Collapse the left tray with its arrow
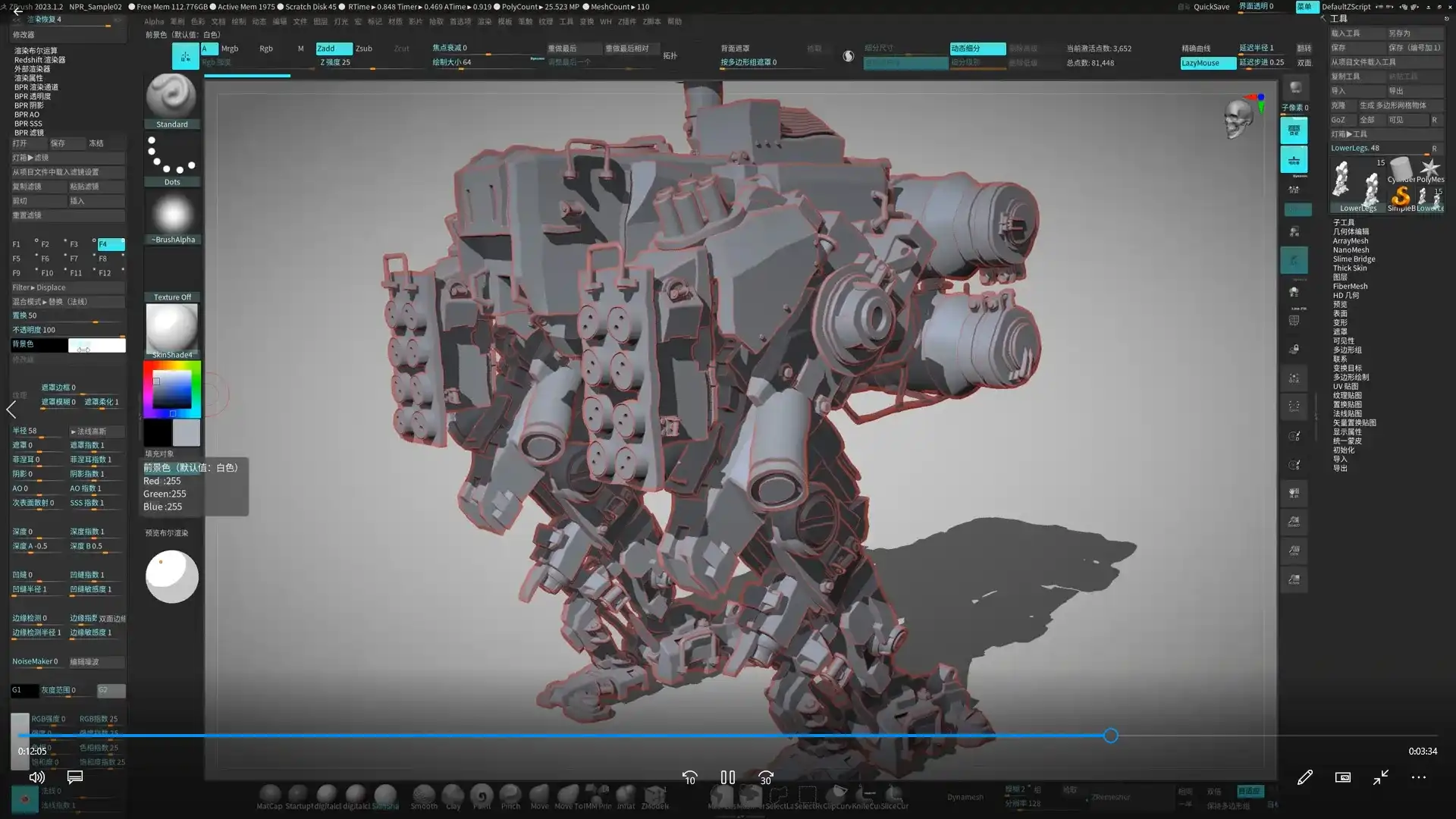Viewport: 1456px width, 819px height. coord(12,409)
